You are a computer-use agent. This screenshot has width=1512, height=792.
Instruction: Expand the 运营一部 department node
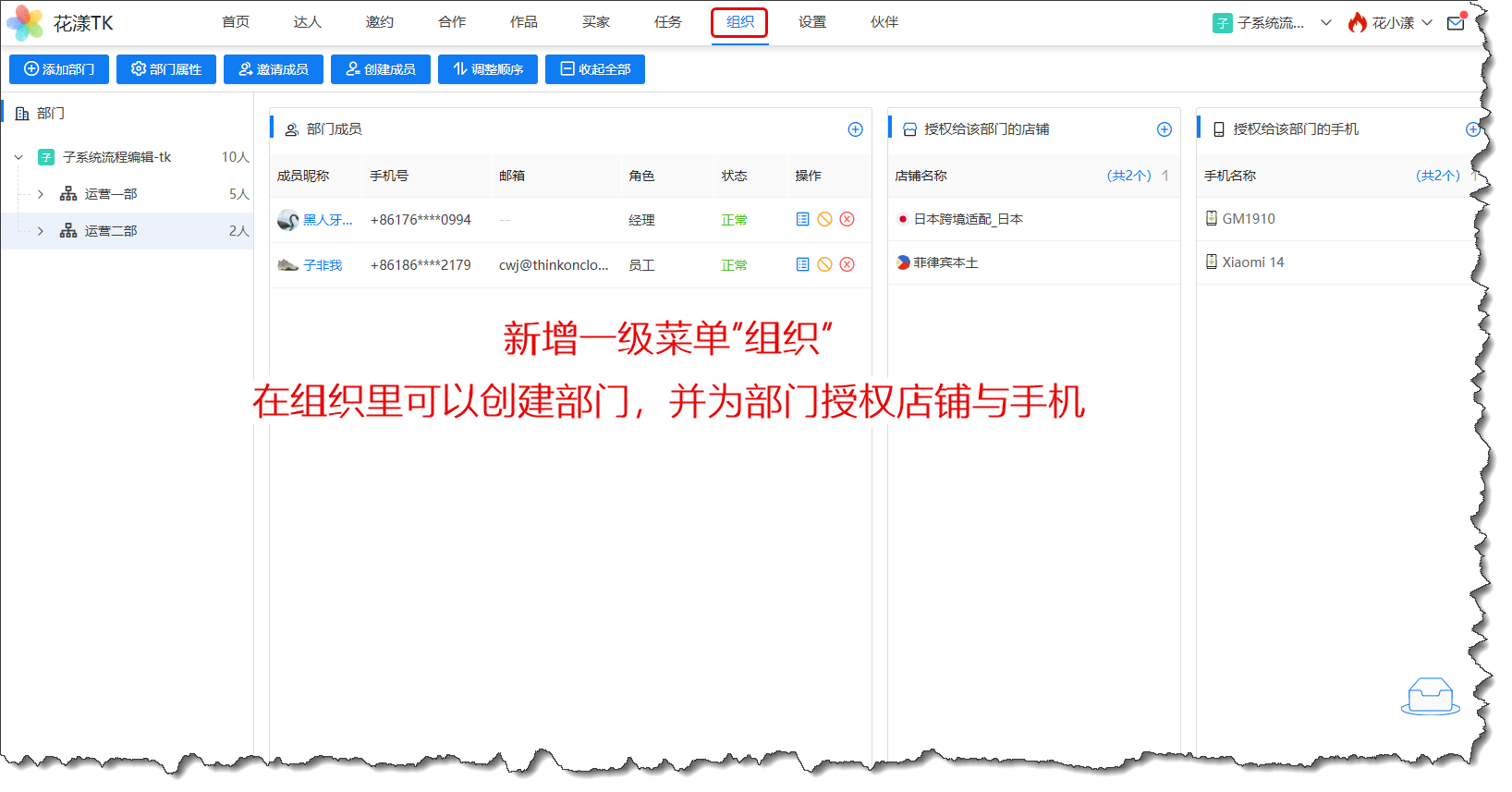41,194
